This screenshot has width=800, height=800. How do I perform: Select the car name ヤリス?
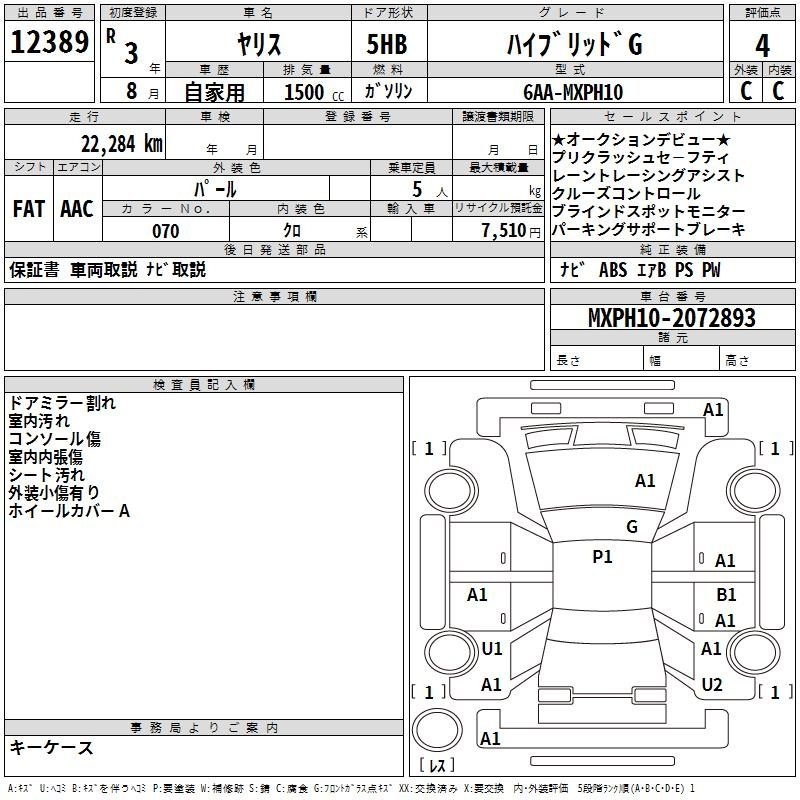pyautogui.click(x=258, y=45)
